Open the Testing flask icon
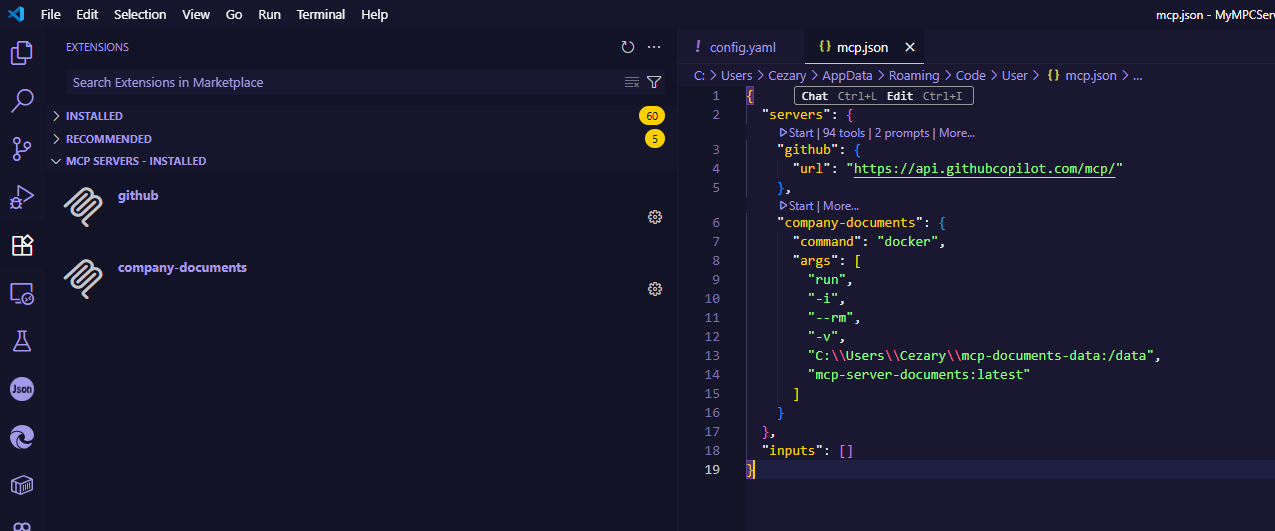The height and width of the screenshot is (531, 1275). point(22,341)
